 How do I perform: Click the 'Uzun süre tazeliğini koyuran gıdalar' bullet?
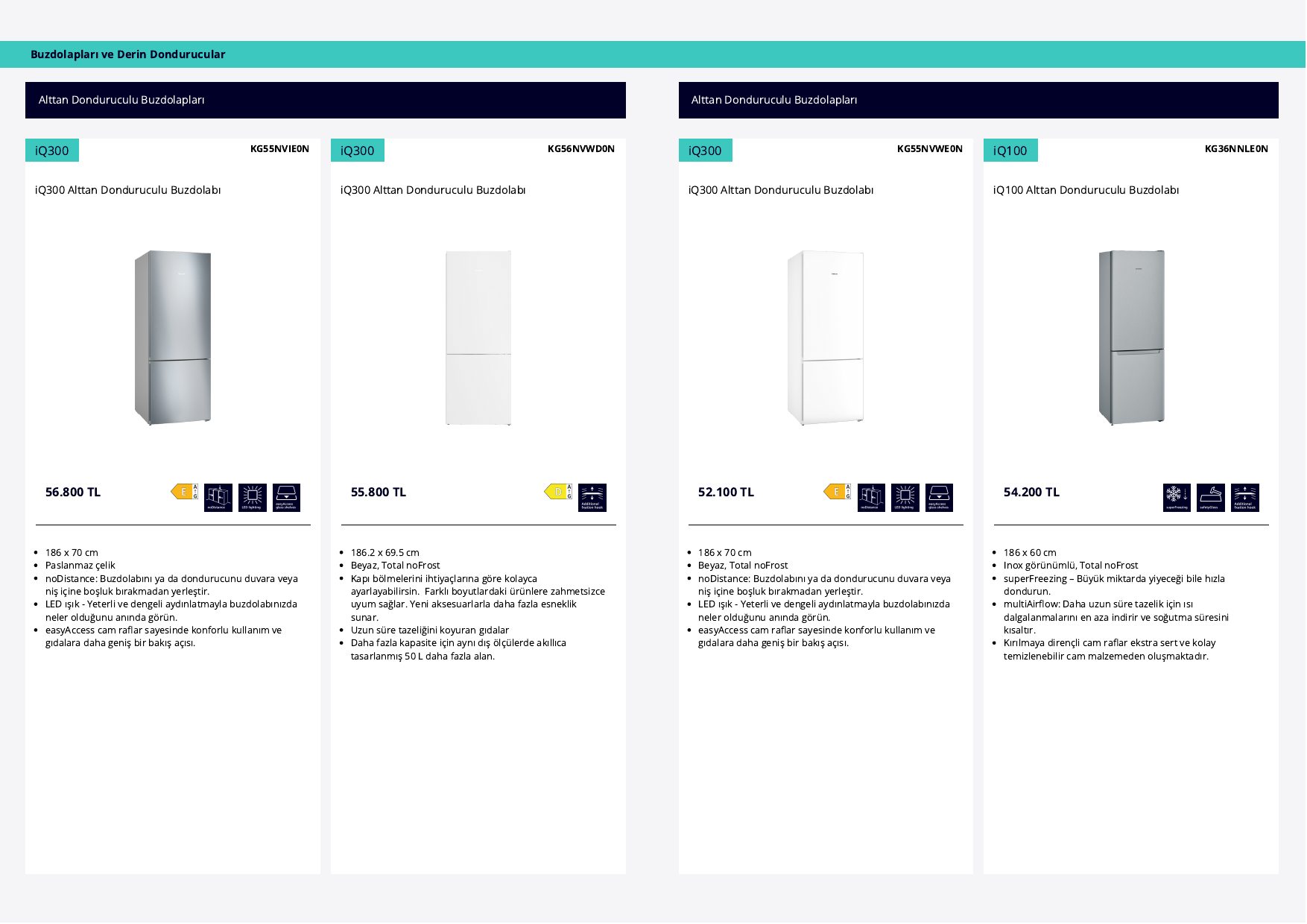tap(430, 630)
